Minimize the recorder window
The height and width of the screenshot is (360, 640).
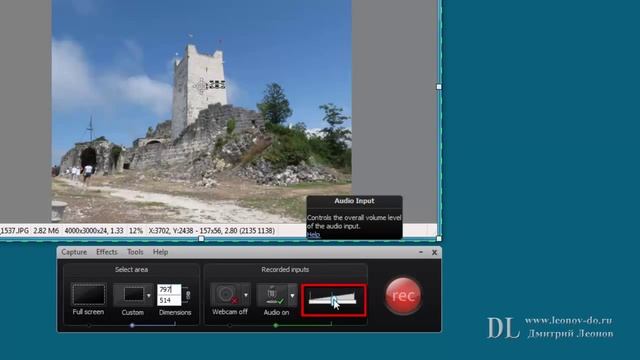pyautogui.click(x=421, y=252)
